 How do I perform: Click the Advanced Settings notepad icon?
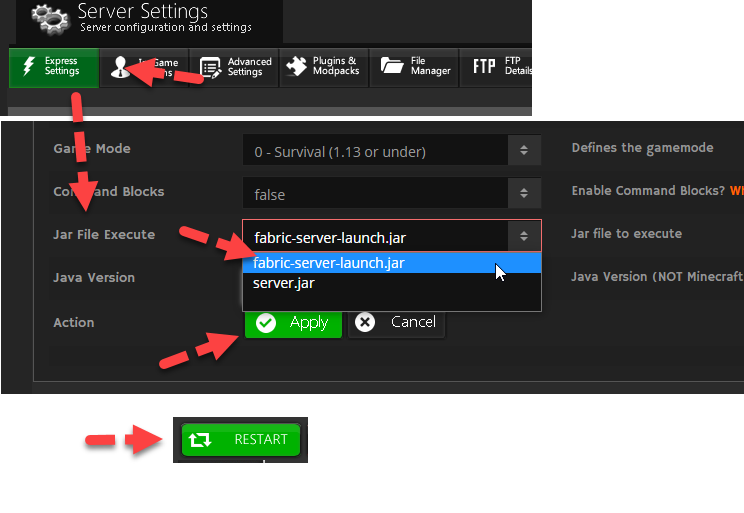(x=211, y=67)
